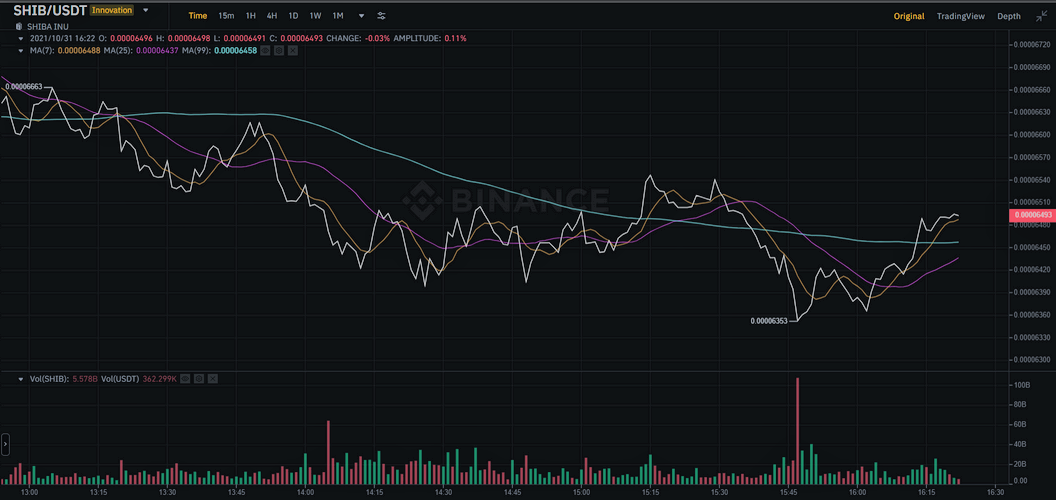Viewport: 1056px width, 500px height.
Task: Collapse the OHLC data row triangle
Action: point(21,39)
